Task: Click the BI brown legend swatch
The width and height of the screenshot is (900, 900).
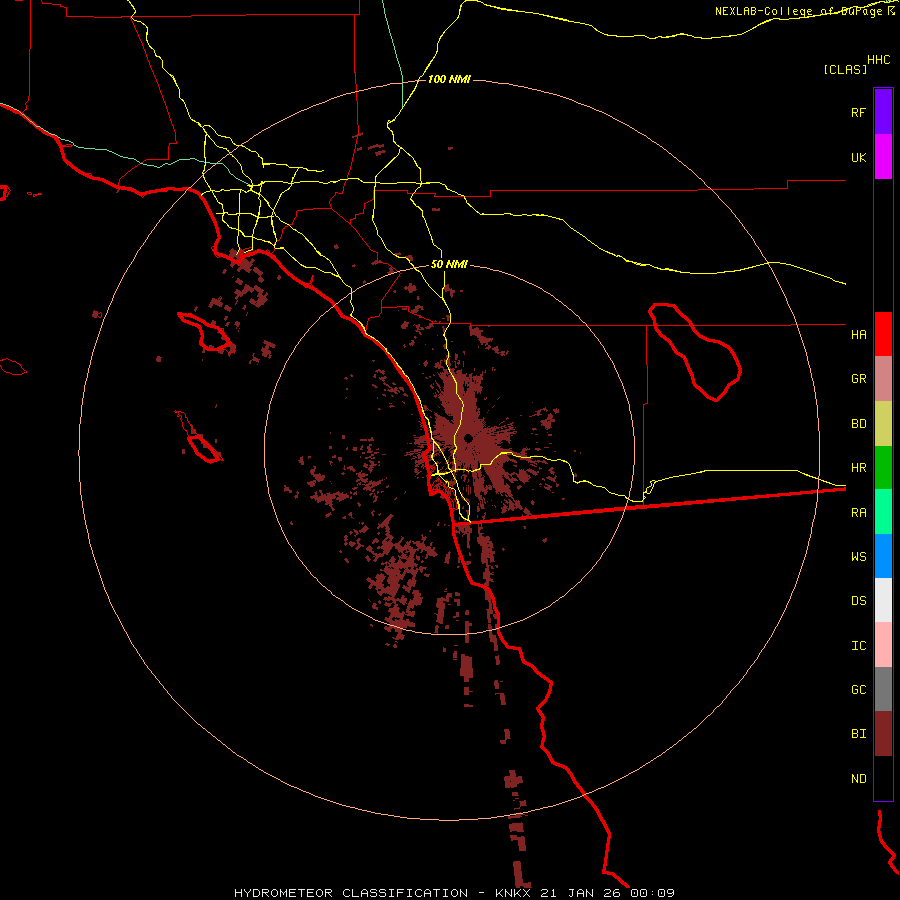Action: (x=883, y=734)
